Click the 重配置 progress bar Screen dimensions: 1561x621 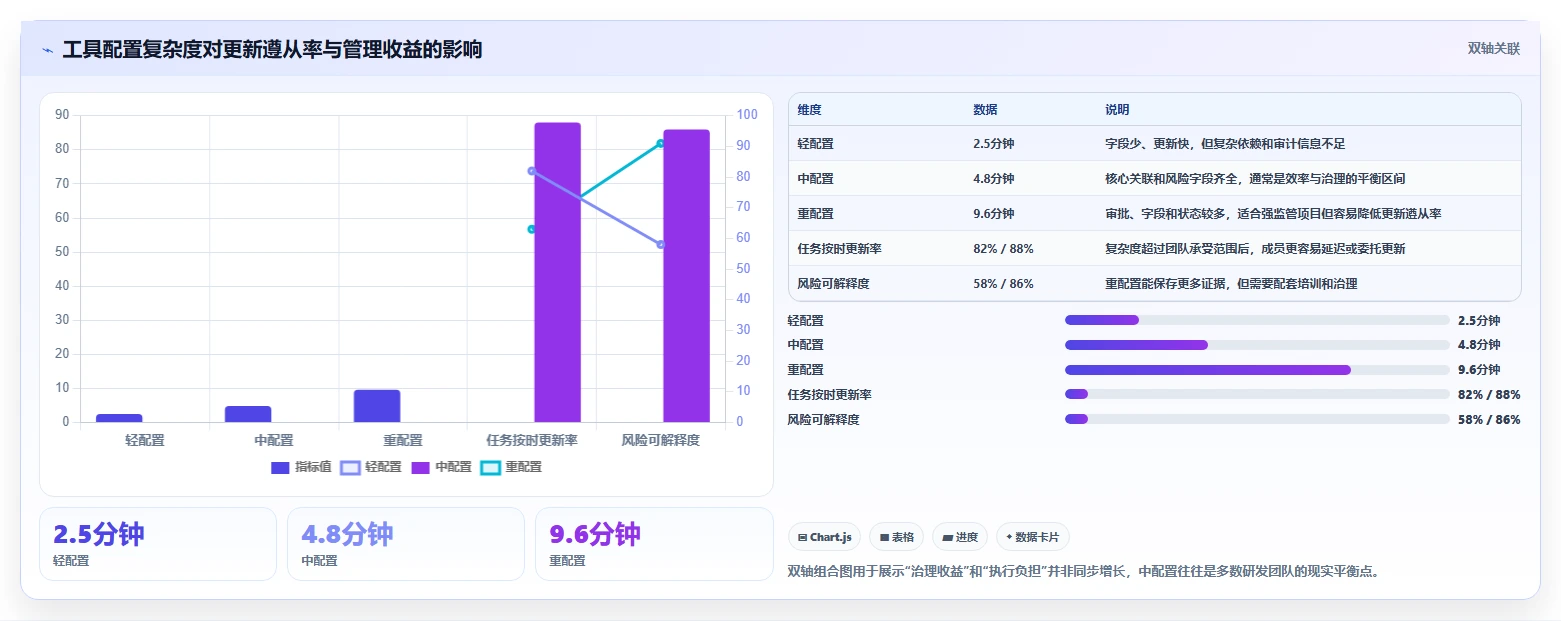click(x=1257, y=370)
